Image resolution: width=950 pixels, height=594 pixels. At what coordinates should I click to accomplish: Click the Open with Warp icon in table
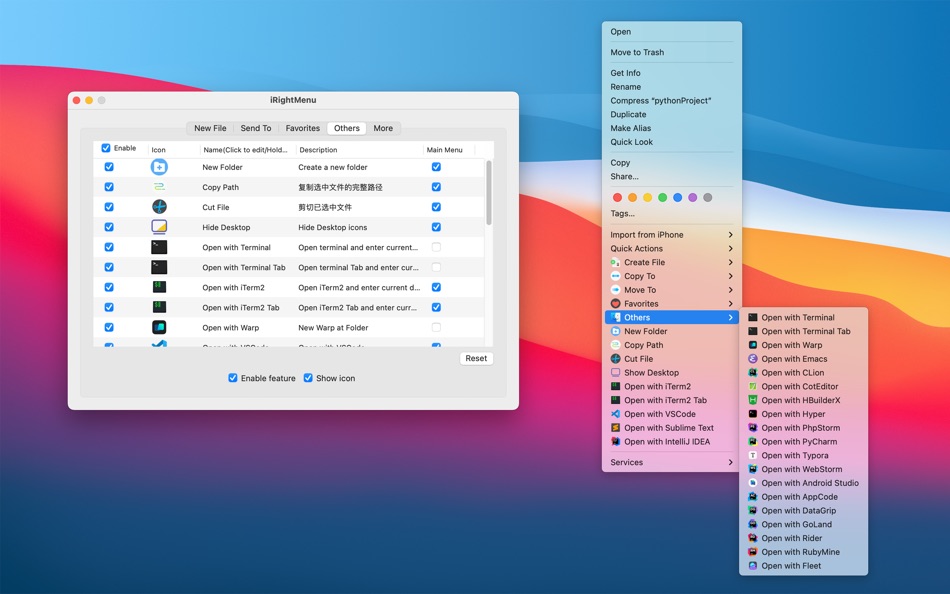click(159, 327)
